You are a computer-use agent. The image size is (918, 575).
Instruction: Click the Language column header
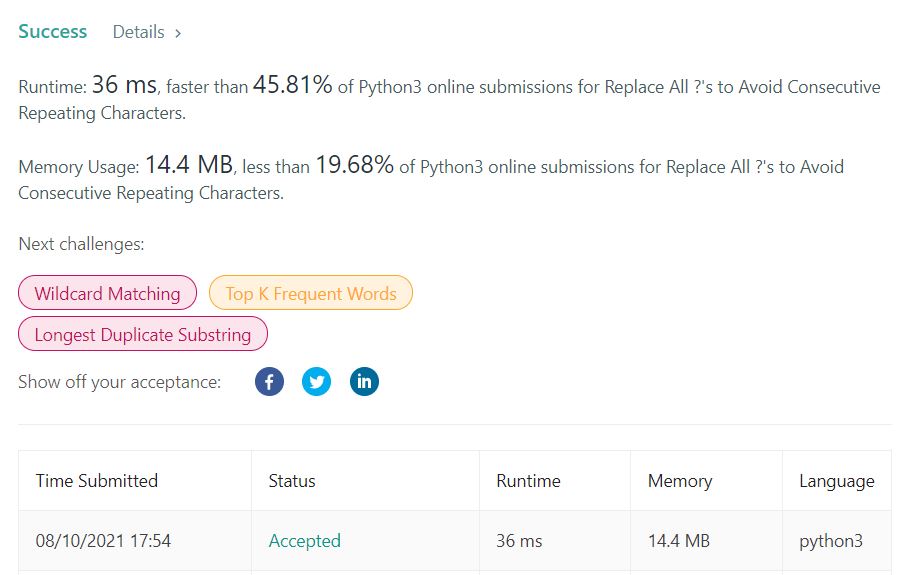[x=837, y=481]
